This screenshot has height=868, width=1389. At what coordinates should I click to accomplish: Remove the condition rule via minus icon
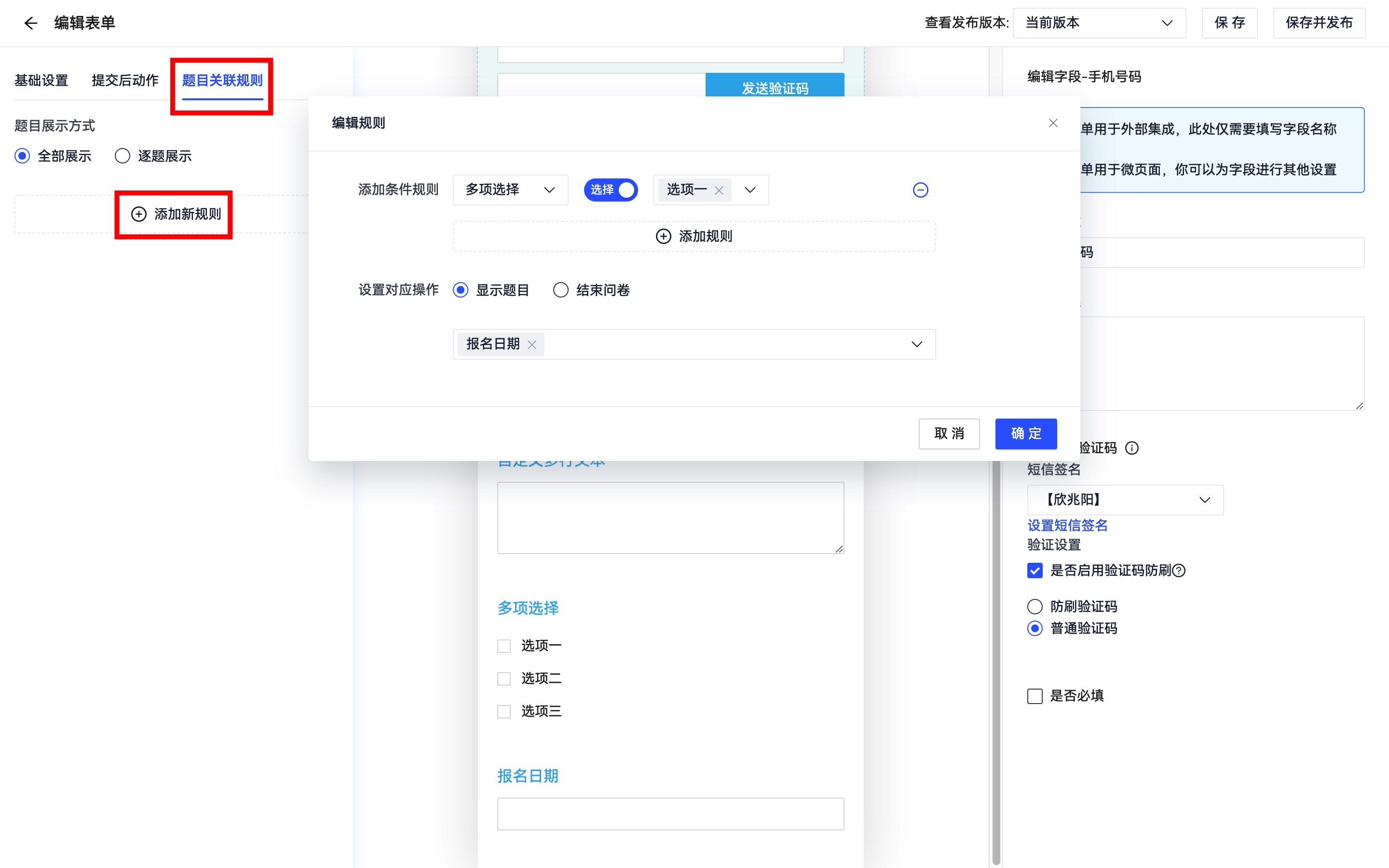[x=920, y=190]
